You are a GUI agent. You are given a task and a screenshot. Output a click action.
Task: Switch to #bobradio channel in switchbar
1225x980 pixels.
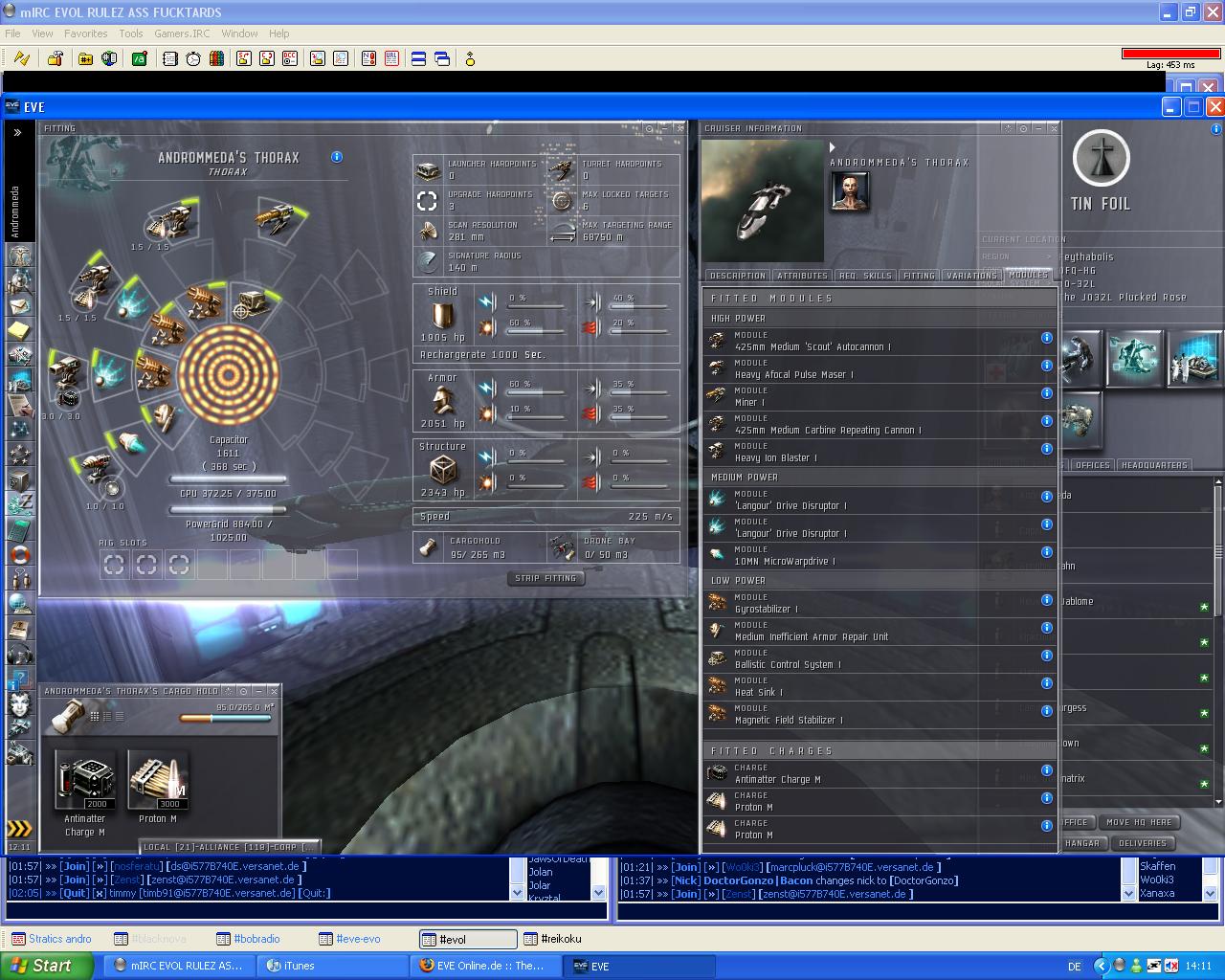point(256,939)
